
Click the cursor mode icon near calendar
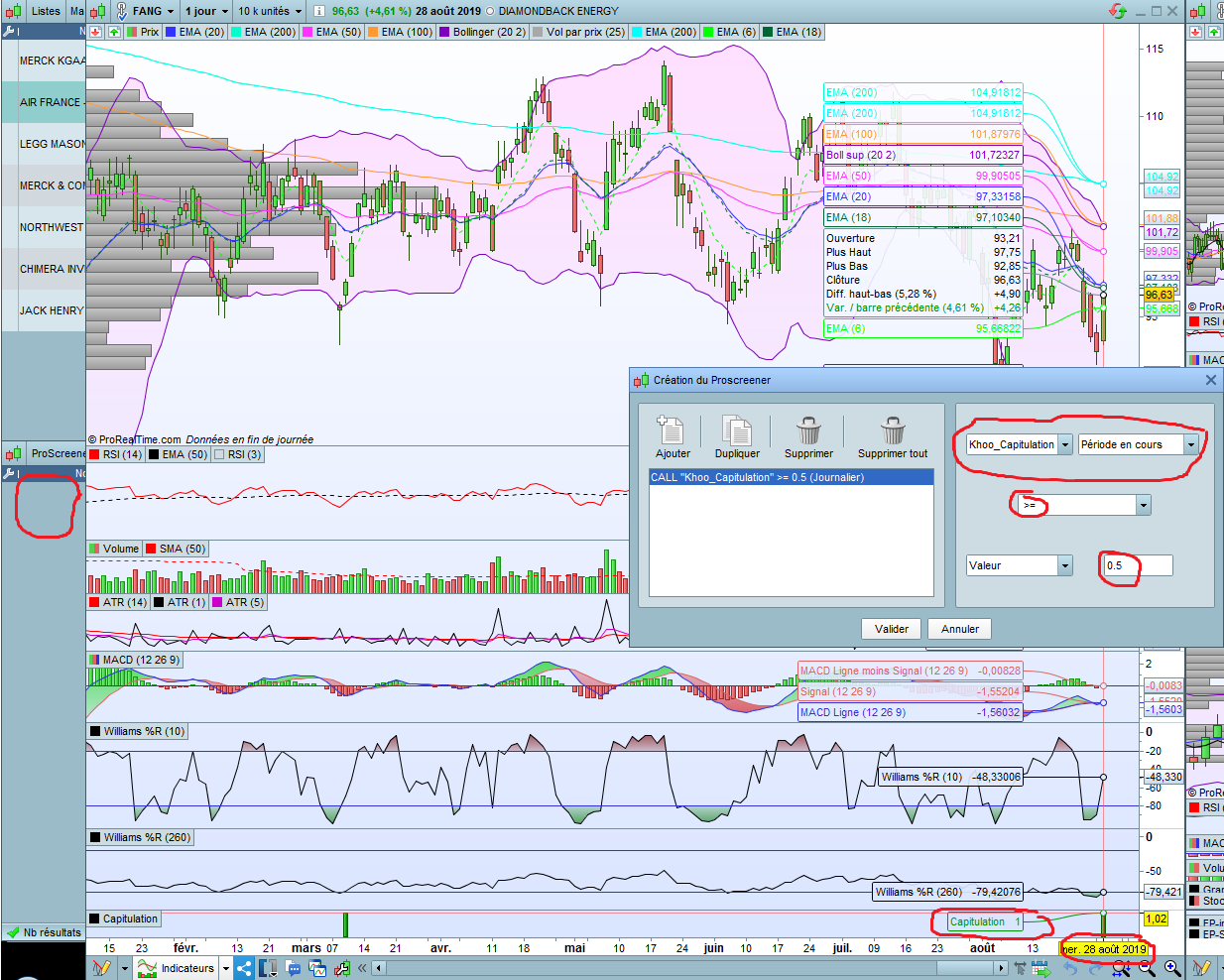click(1020, 967)
